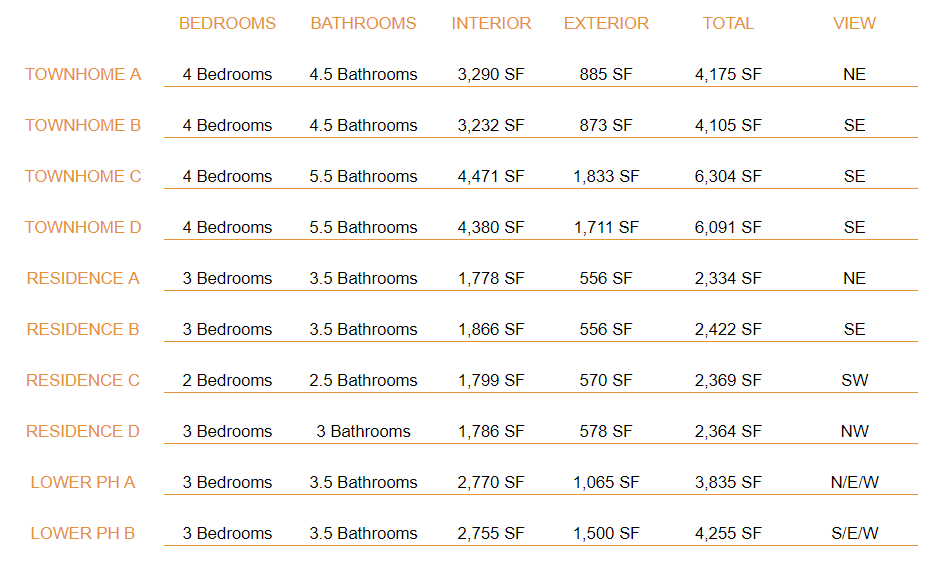Select the 3 Bathrooms cell
Viewport: 939px width, 565px height.
(x=363, y=431)
